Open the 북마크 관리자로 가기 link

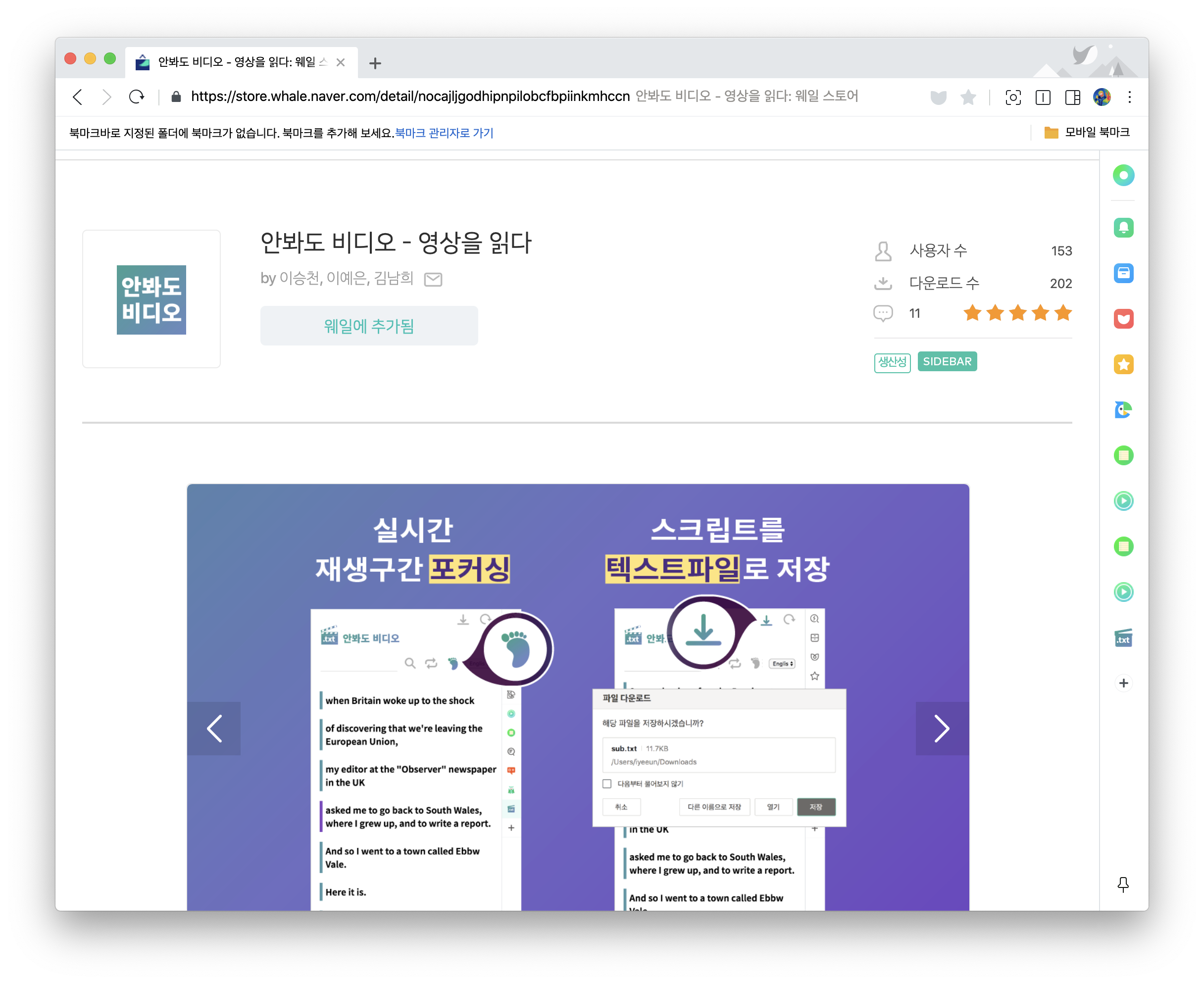444,133
